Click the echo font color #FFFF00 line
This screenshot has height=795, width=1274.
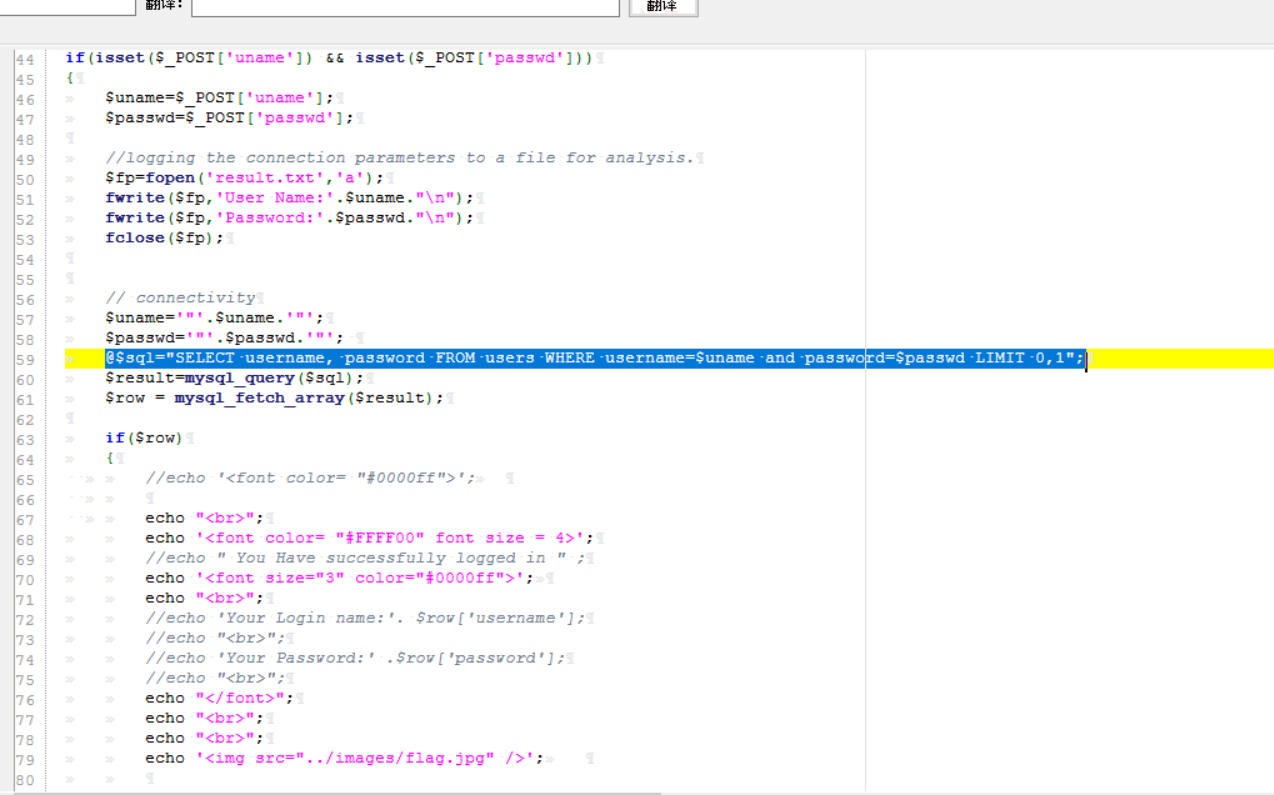point(369,538)
